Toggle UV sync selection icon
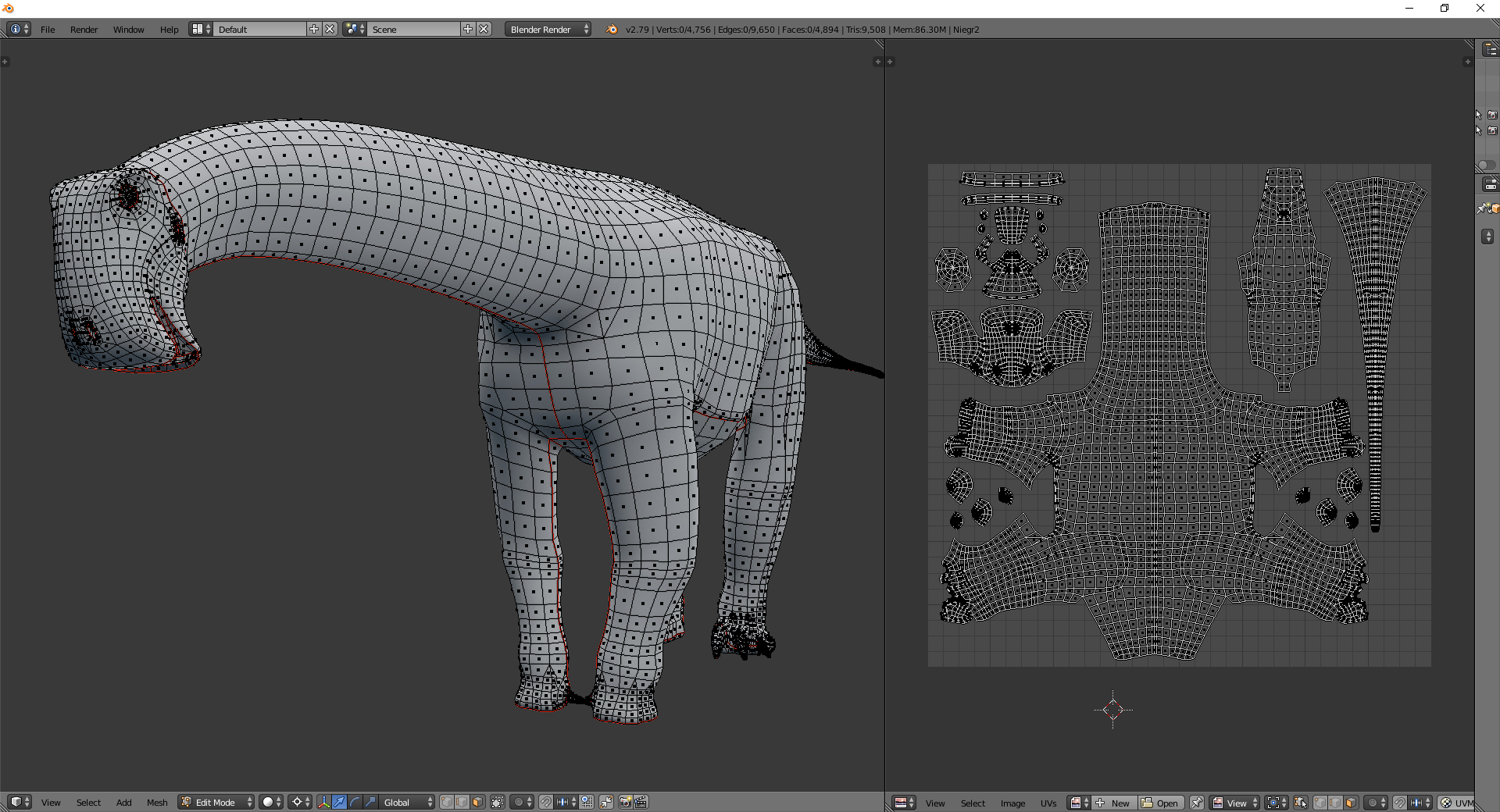Image resolution: width=1500 pixels, height=812 pixels. (1300, 803)
